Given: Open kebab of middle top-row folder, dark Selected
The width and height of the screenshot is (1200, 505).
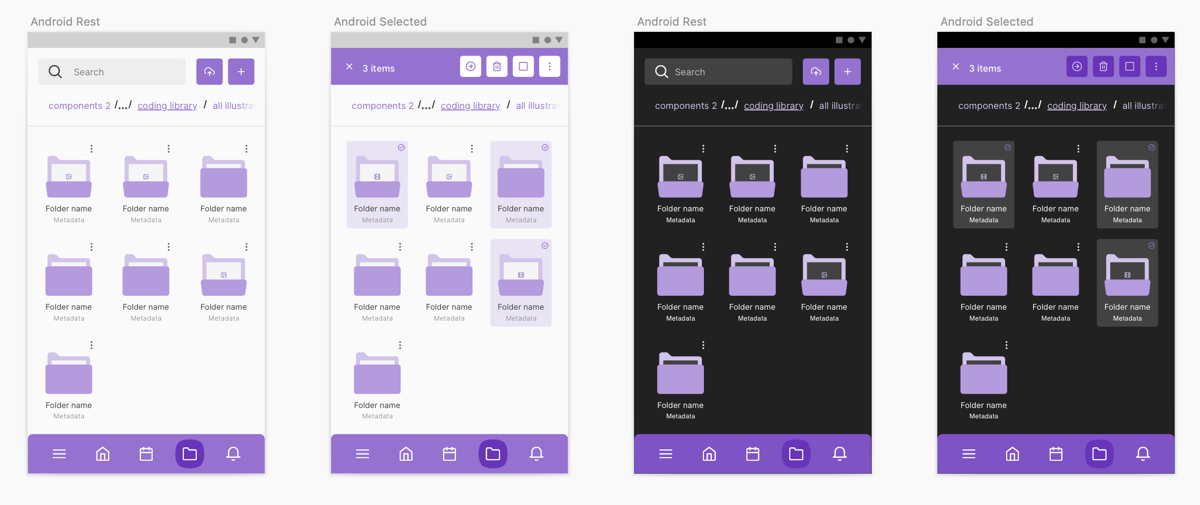Looking at the screenshot, I should 1078,149.
